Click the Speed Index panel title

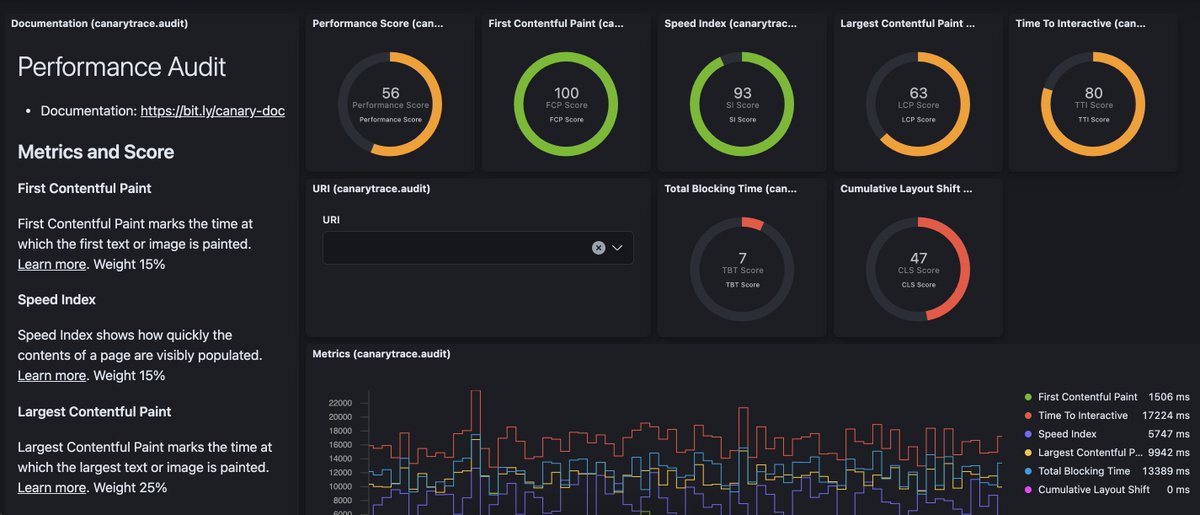coord(729,22)
